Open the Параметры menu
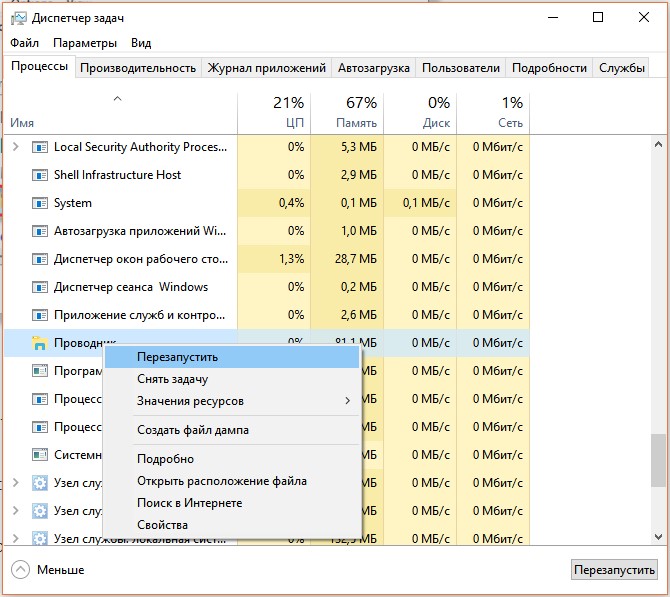This screenshot has width=670, height=597. click(85, 43)
